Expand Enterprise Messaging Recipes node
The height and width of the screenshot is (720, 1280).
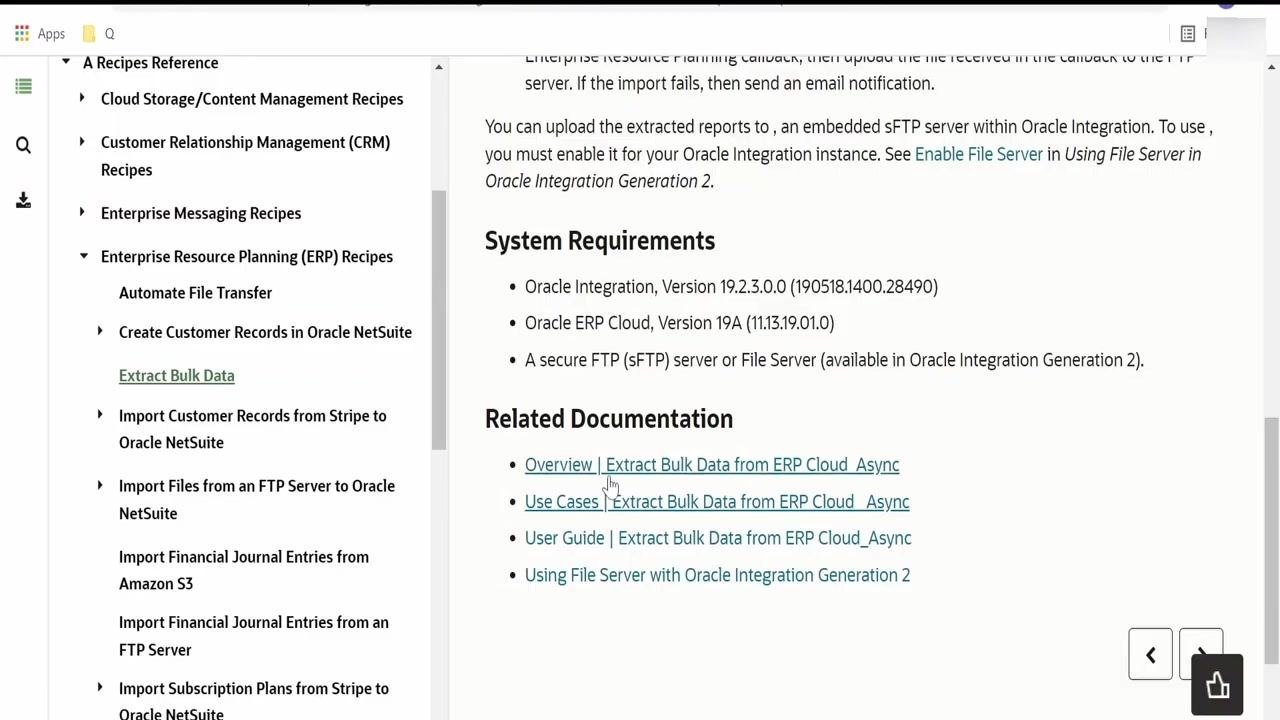82,212
